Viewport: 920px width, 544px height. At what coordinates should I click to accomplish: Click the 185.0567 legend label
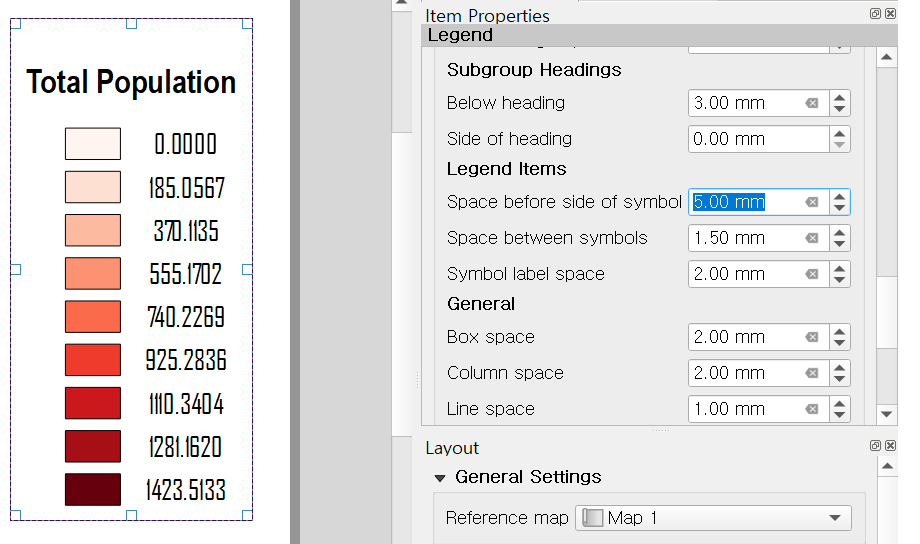(187, 188)
